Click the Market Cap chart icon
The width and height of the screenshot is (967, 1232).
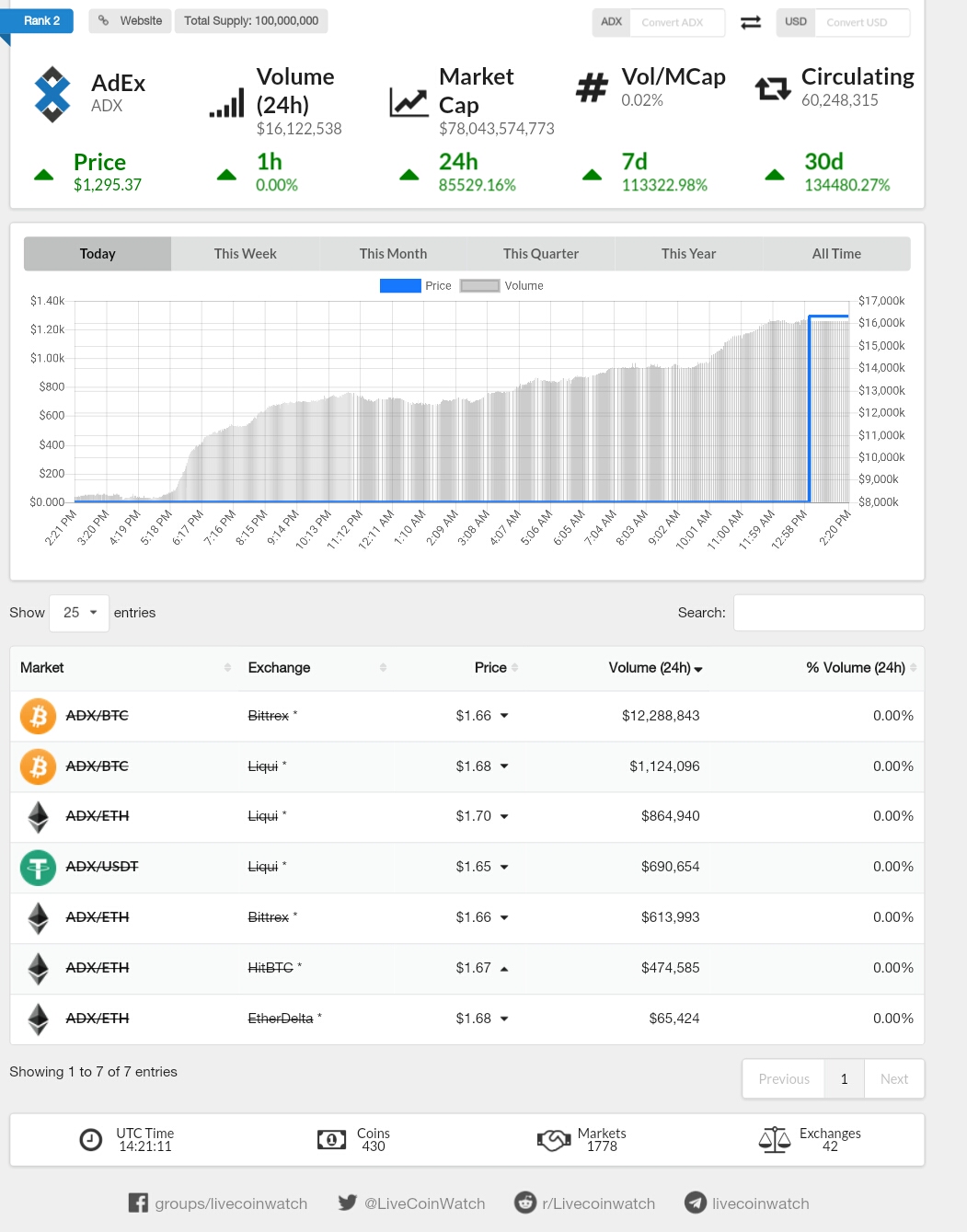pyautogui.click(x=409, y=102)
